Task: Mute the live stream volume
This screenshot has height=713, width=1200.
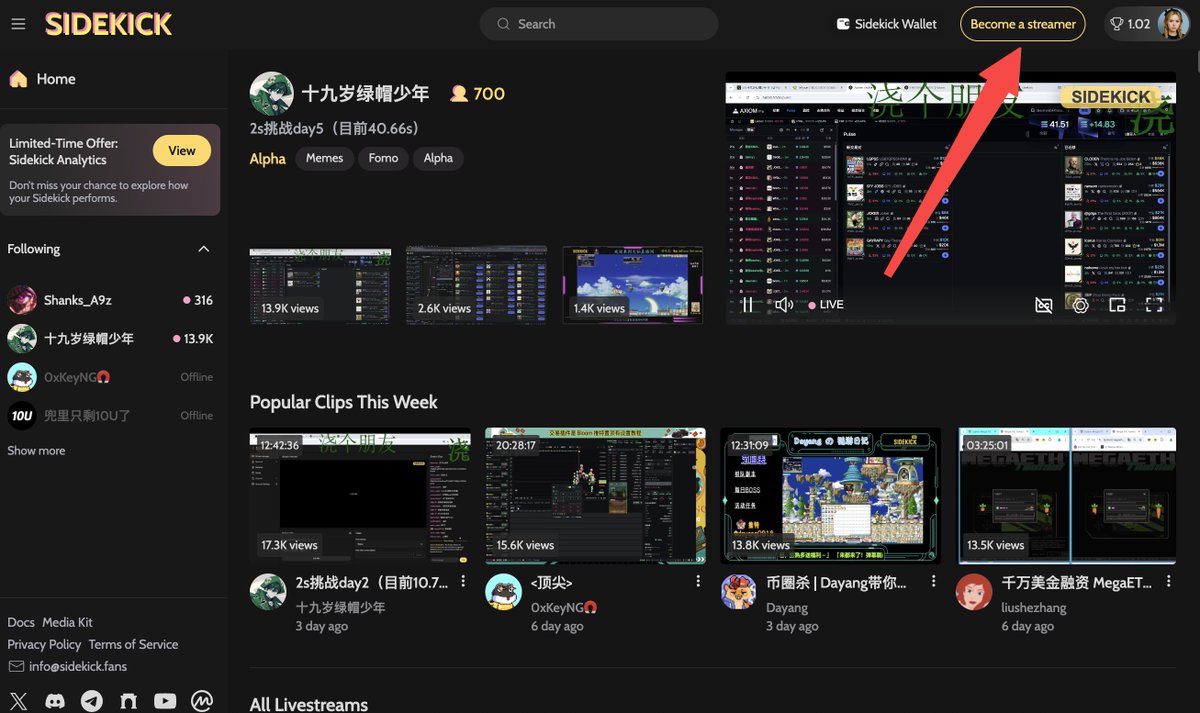Action: [x=784, y=305]
